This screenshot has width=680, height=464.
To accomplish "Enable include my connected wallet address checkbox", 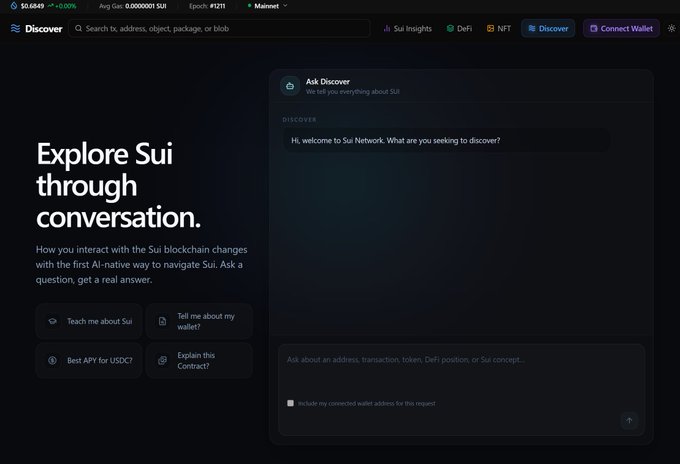I will point(291,403).
